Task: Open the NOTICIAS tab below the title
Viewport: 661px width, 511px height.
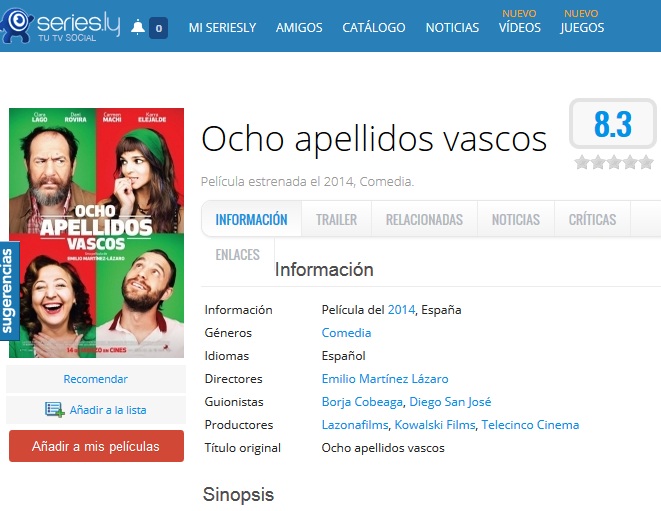Action: tap(516, 219)
